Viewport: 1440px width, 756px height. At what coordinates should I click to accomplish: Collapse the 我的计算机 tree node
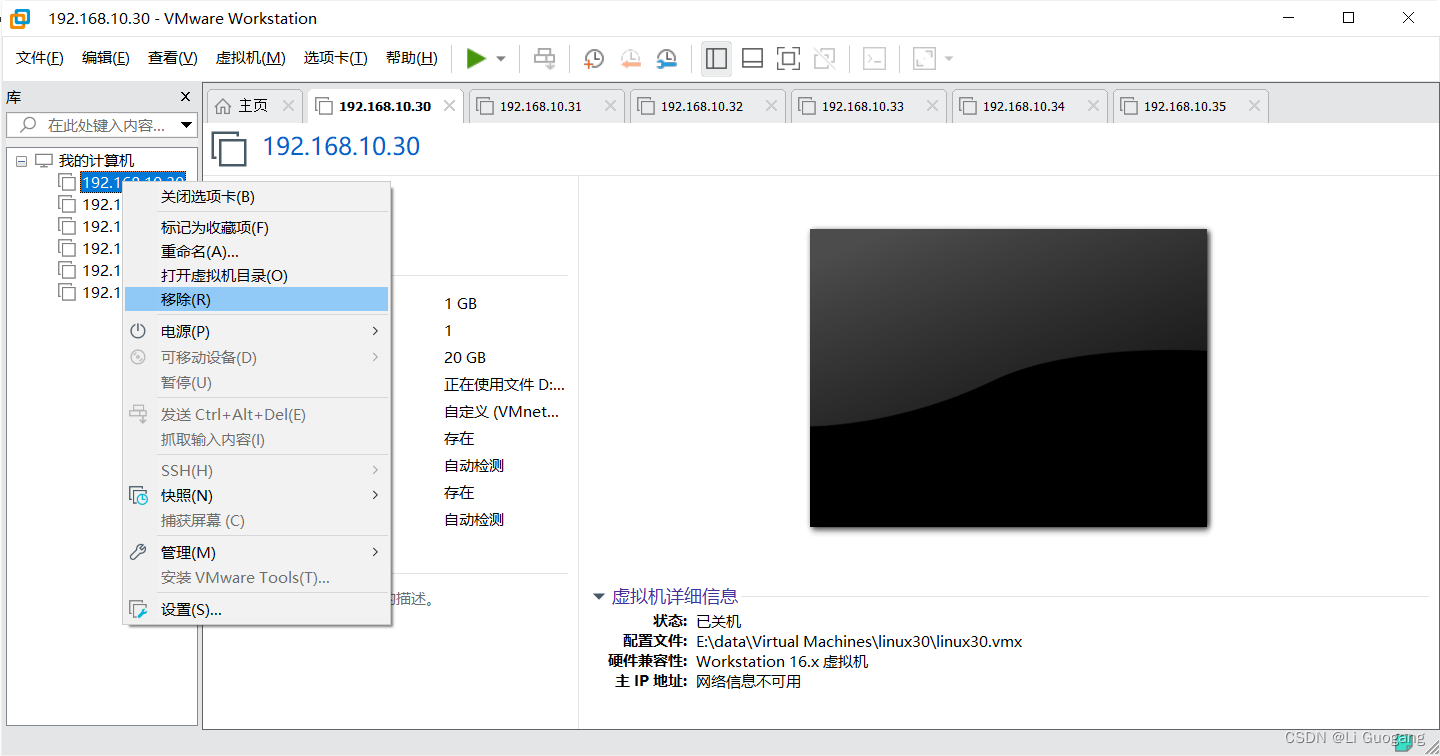point(22,161)
